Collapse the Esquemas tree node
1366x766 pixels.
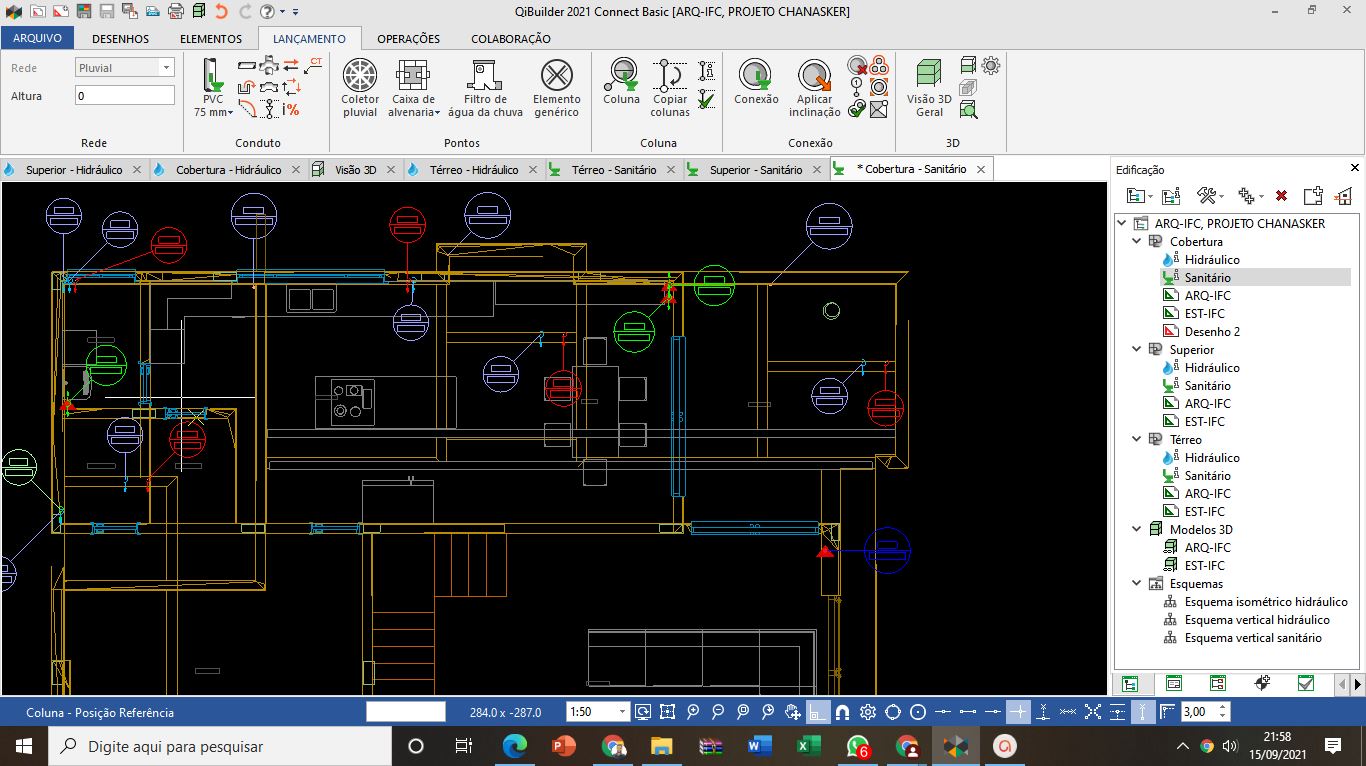pos(1137,583)
